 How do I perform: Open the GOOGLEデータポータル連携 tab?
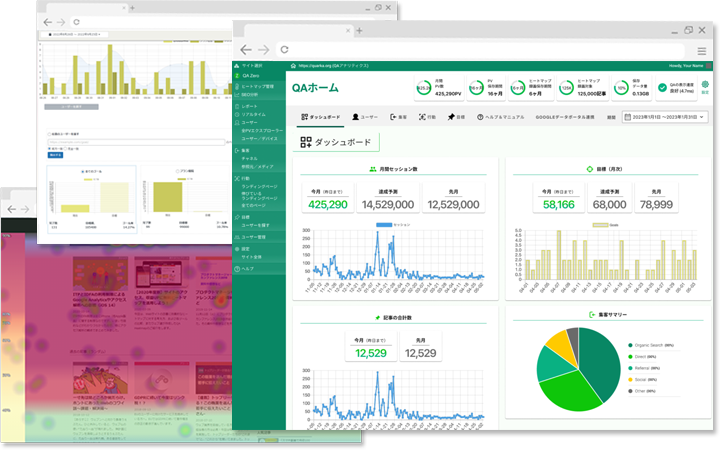click(x=565, y=117)
